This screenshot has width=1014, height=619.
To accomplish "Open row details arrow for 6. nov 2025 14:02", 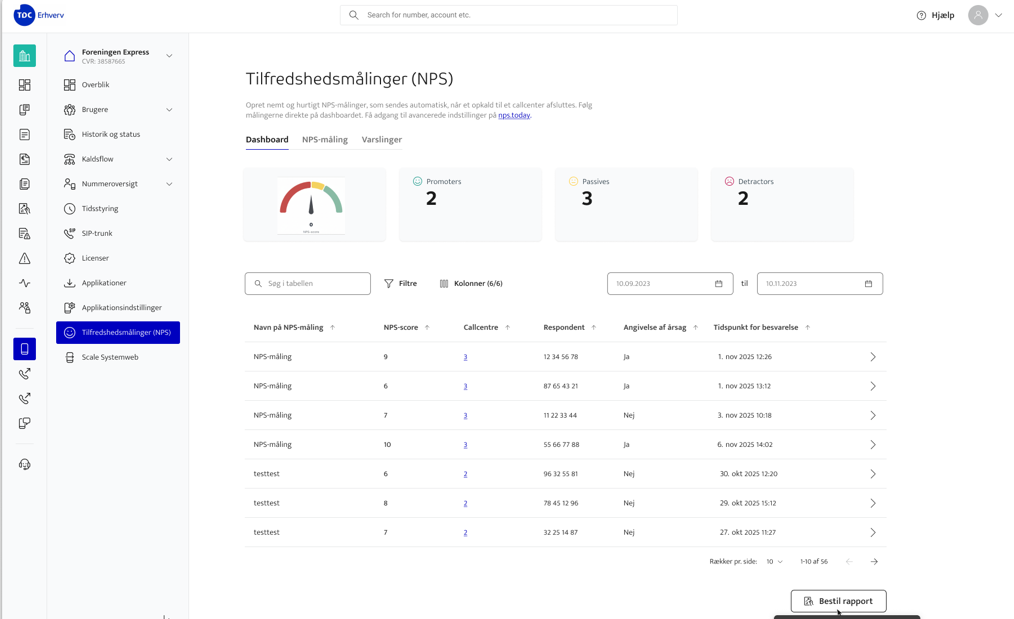I will (873, 445).
